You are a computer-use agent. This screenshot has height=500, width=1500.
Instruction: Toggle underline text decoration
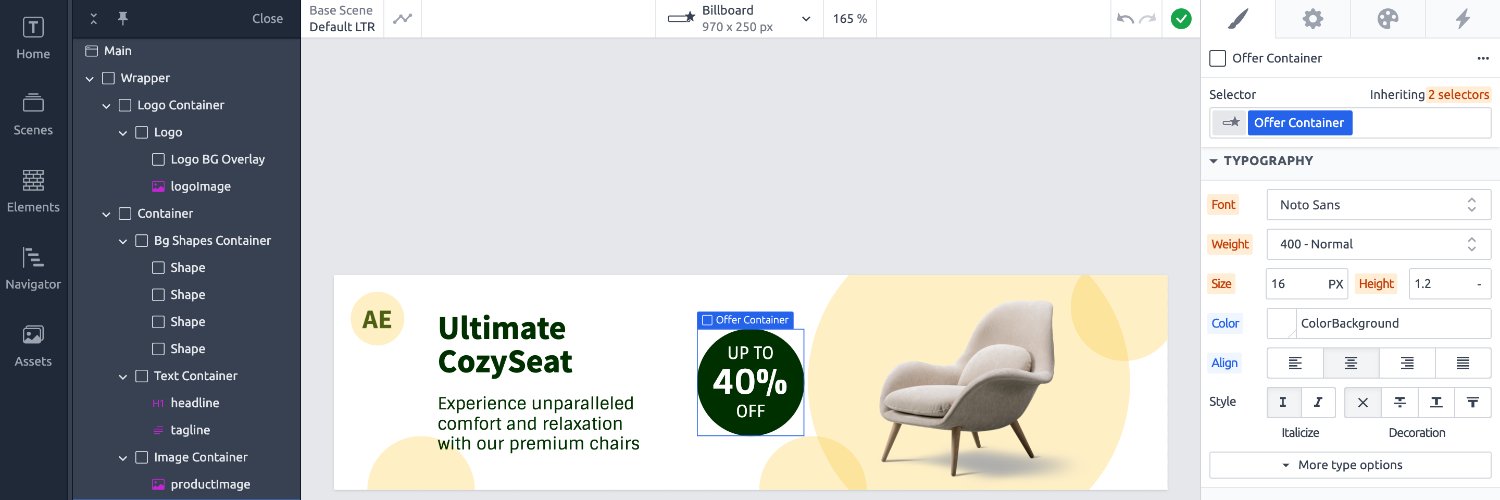(x=1436, y=402)
